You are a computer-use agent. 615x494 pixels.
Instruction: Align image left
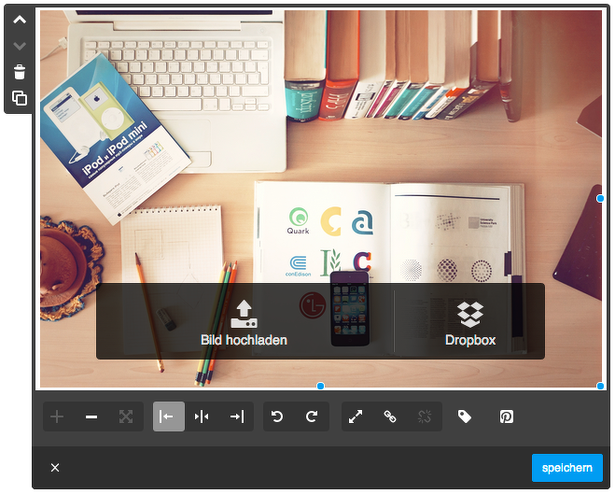coord(169,417)
